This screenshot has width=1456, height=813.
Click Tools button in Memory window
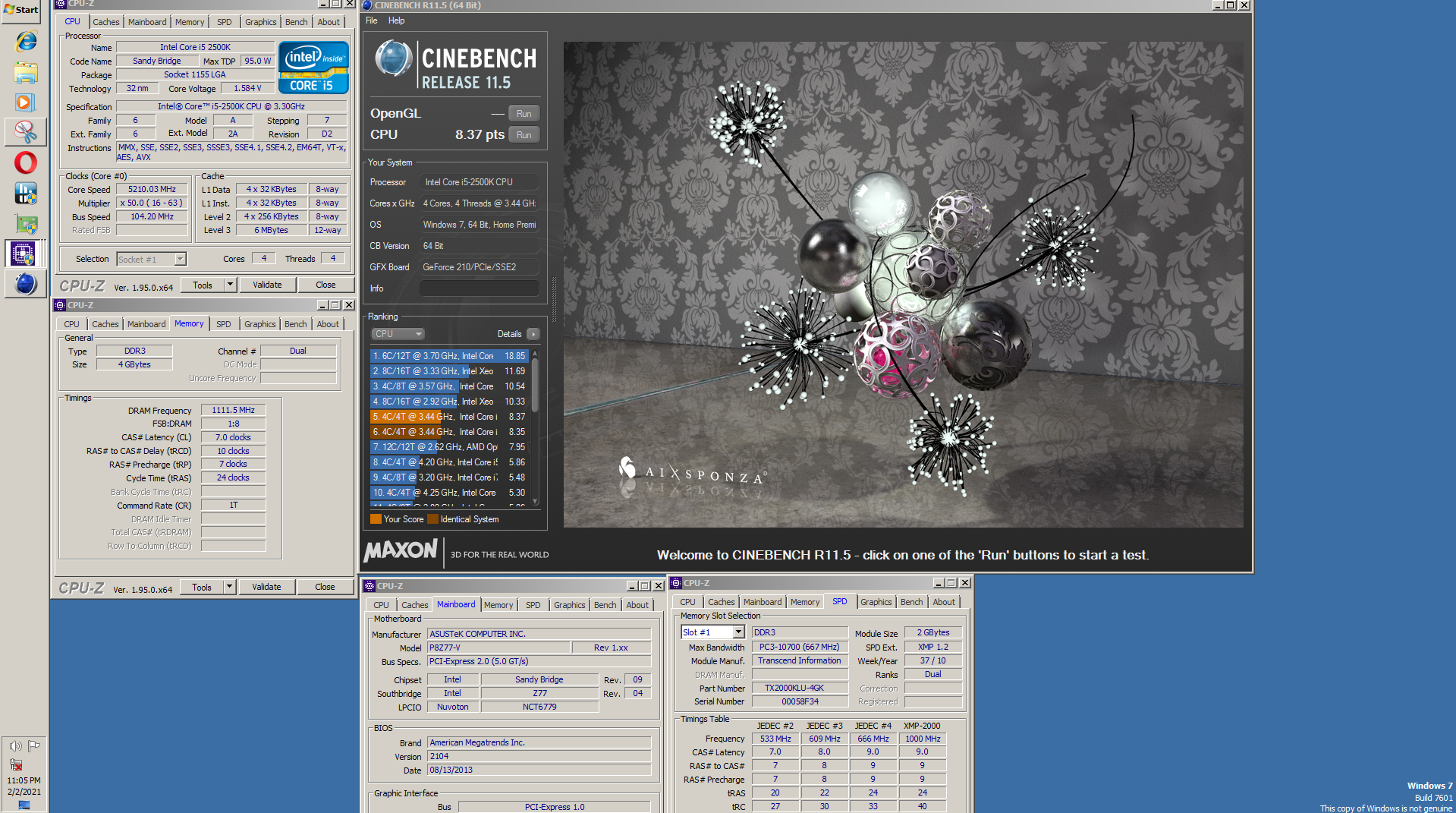tap(202, 587)
